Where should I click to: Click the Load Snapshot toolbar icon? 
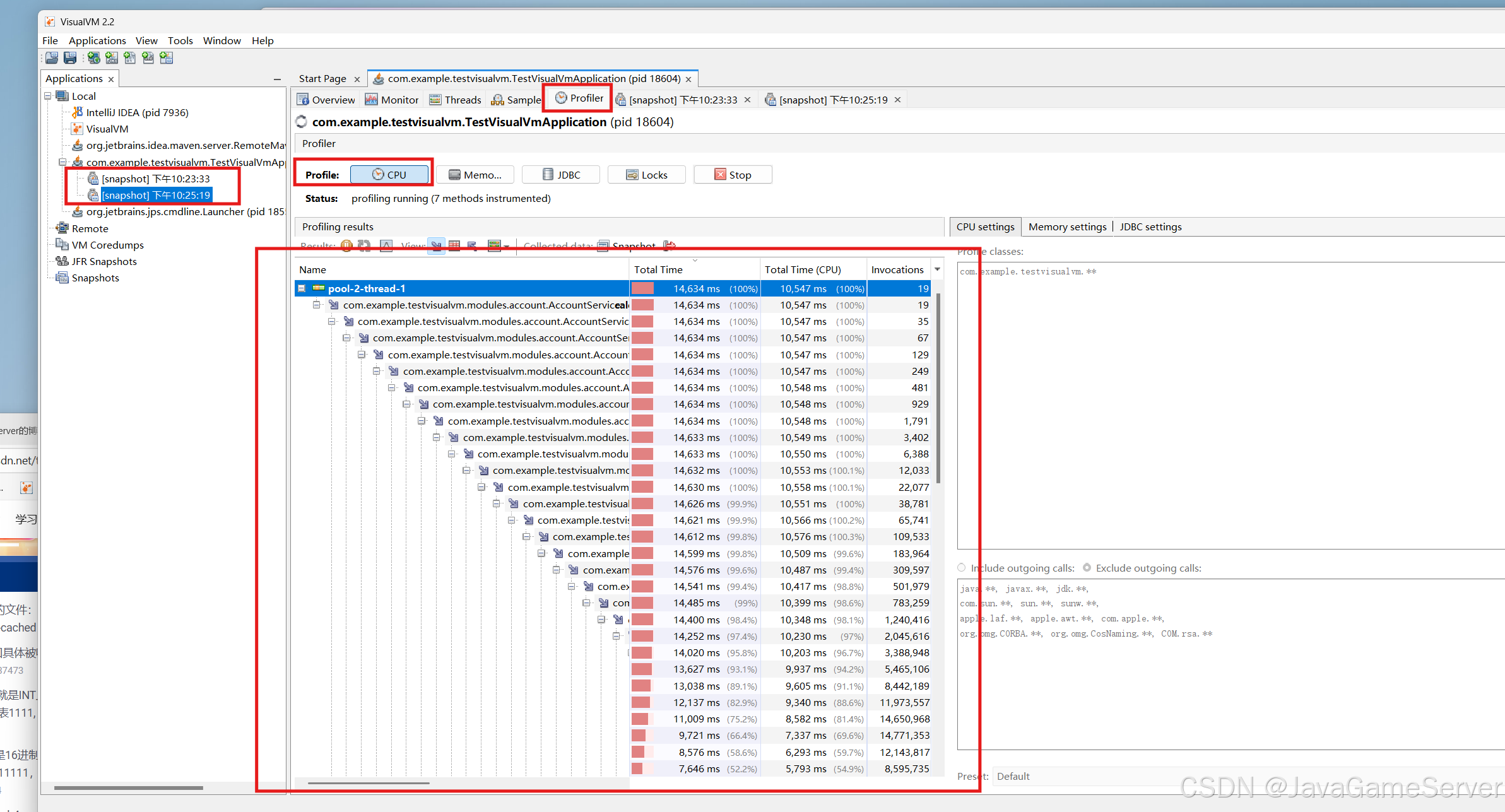52,58
